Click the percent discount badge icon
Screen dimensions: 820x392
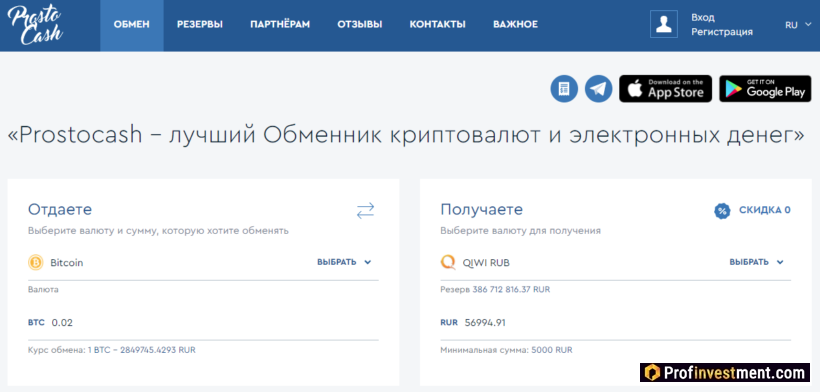click(722, 211)
